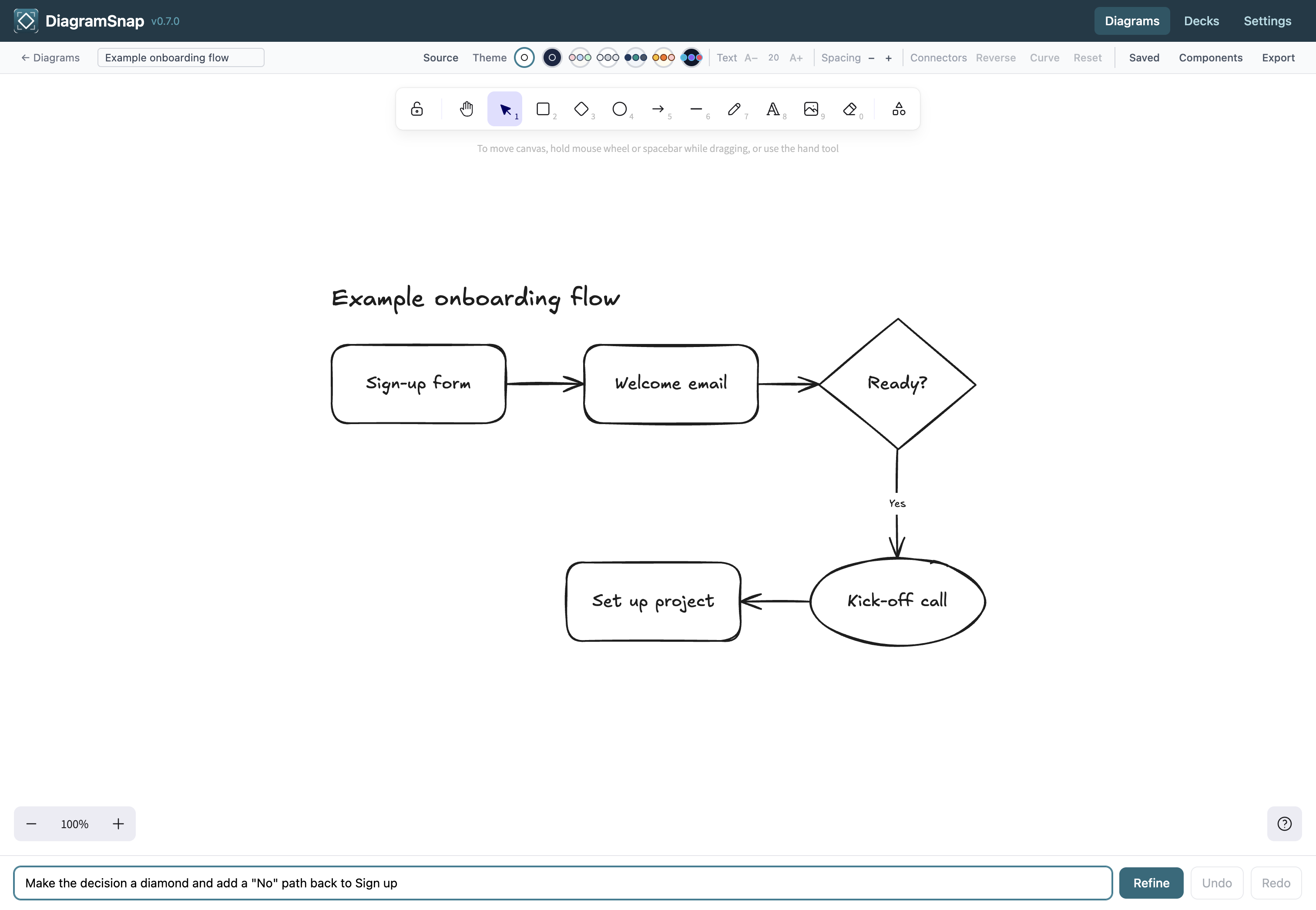
Task: Click the Undo button
Action: pyautogui.click(x=1216, y=883)
